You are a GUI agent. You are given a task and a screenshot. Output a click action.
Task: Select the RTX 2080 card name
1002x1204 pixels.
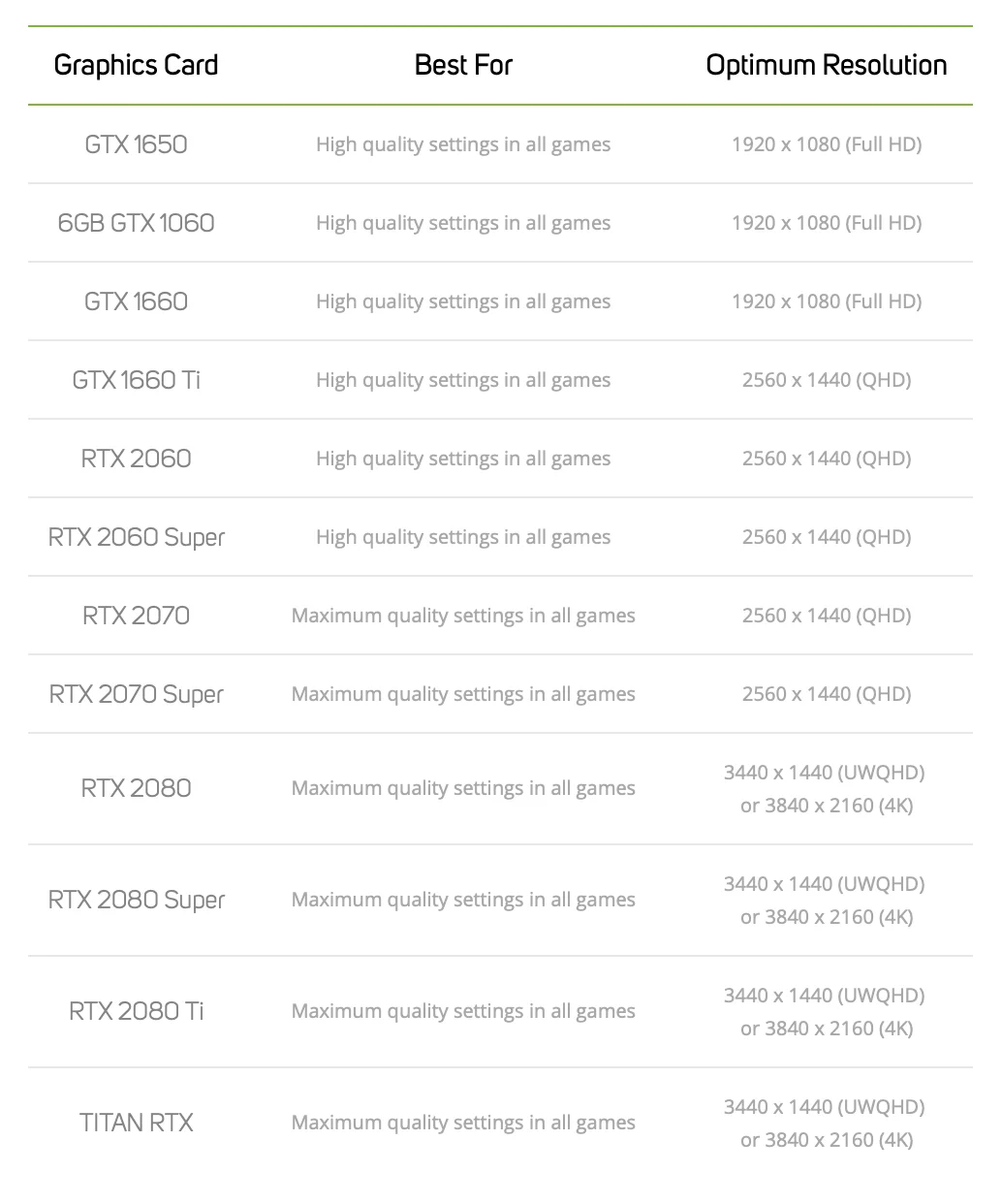tap(136, 788)
